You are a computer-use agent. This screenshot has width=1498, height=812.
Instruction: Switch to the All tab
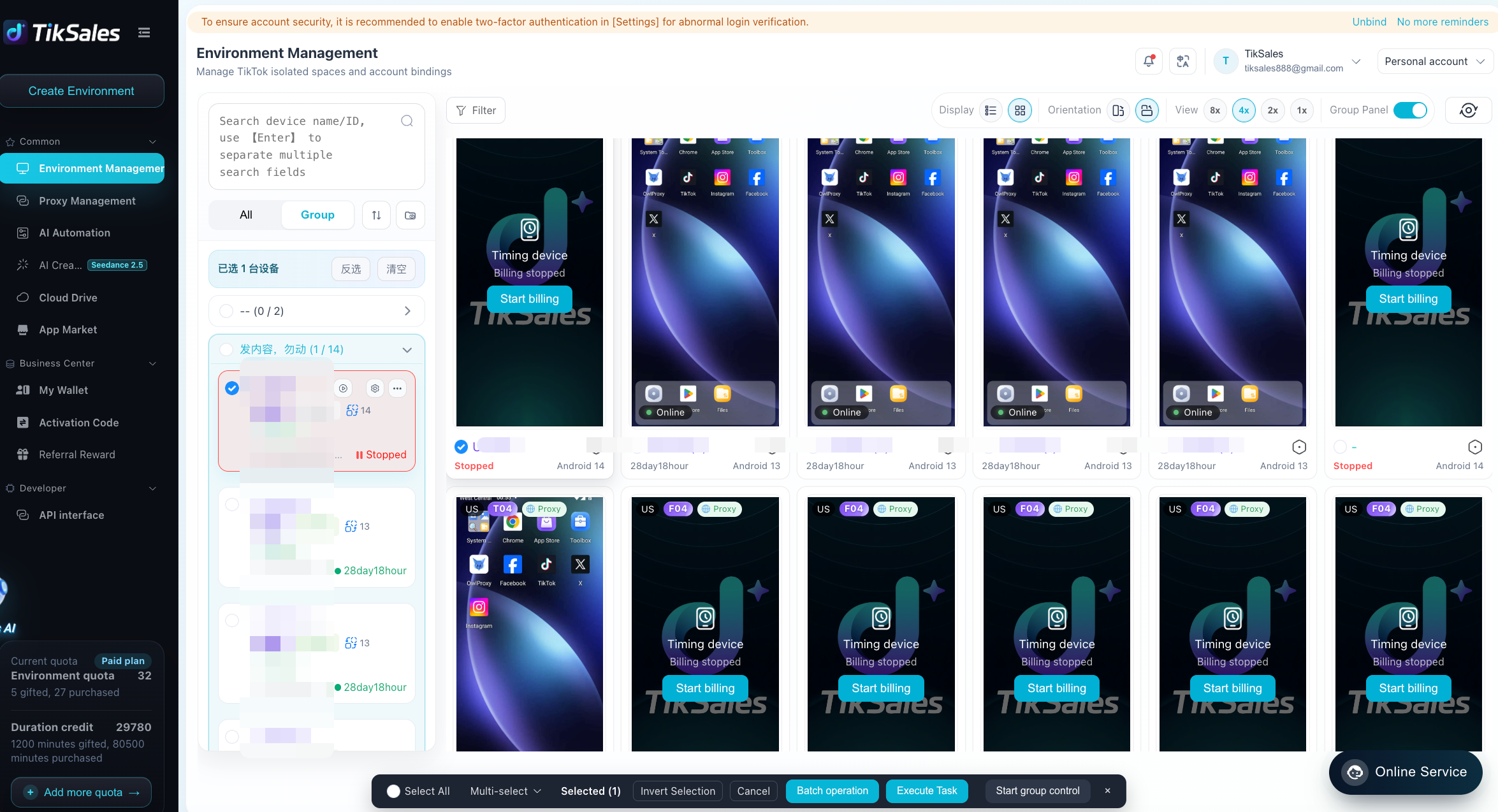tap(246, 215)
